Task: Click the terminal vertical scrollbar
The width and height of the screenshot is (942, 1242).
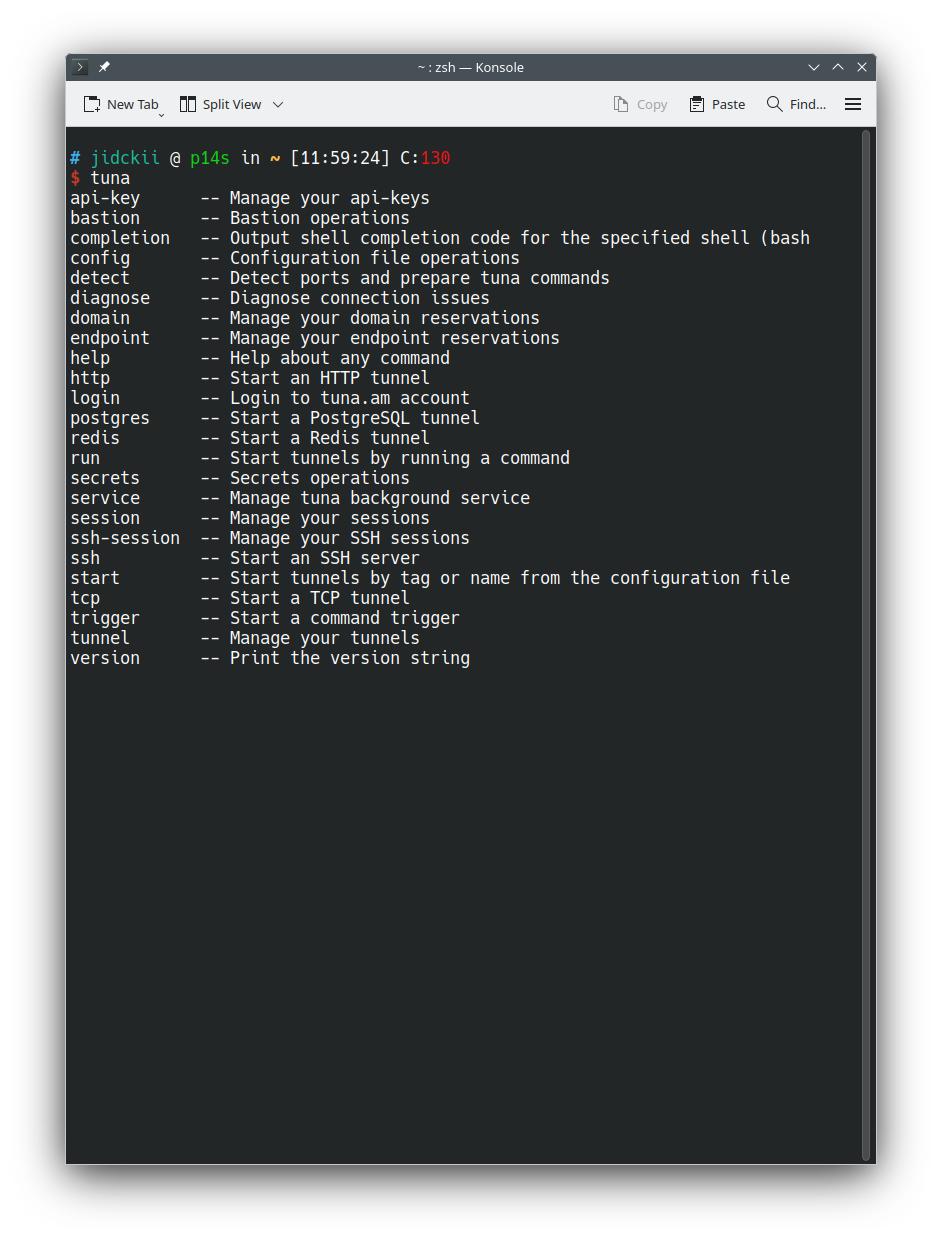Action: click(866, 640)
